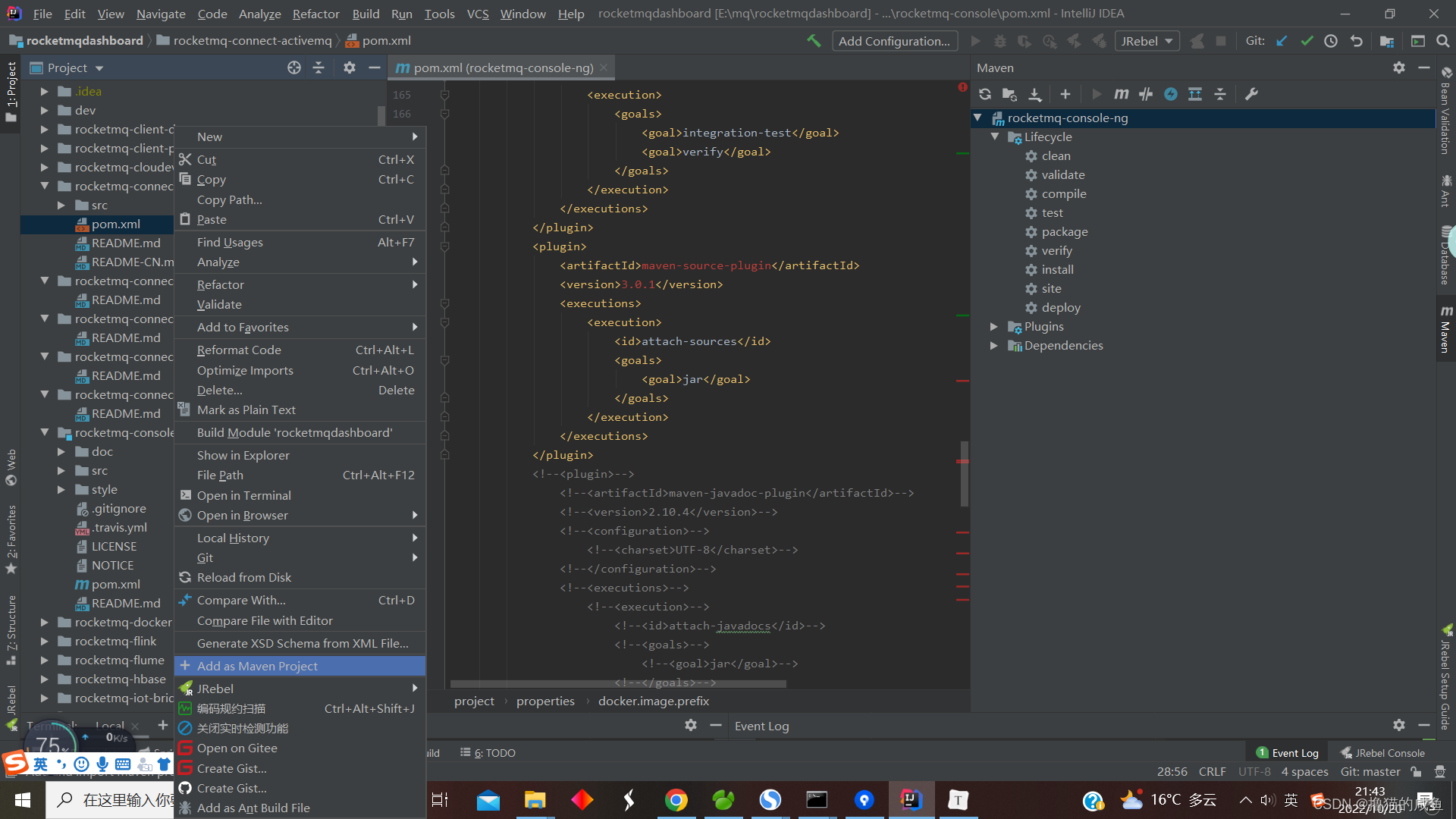The width and height of the screenshot is (1456, 819).
Task: Open the JRebel run configuration dropdown
Action: 1147,41
